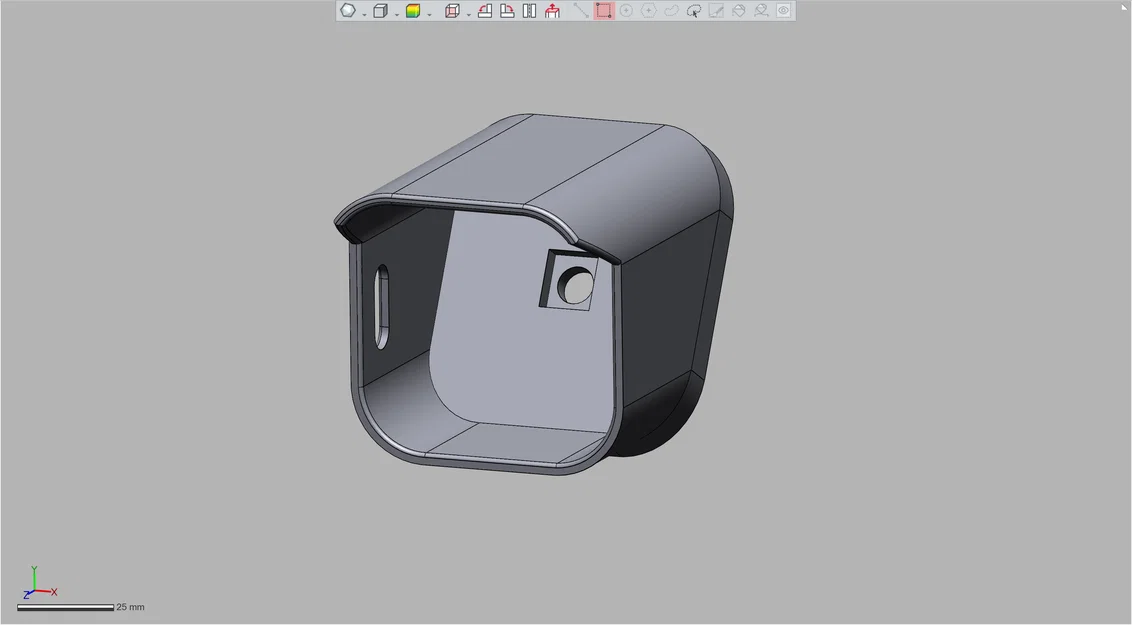Viewport: 1132px width, 625px height.
Task: Expand the color cube dropdown arrow
Action: [x=429, y=14]
